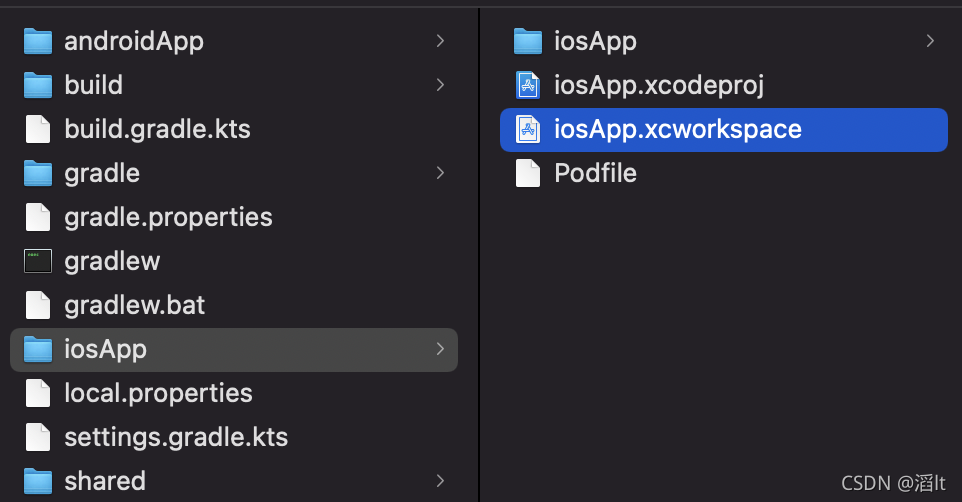The width and height of the screenshot is (962, 502).
Task: Expand the androidApp folder chevron
Action: click(x=440, y=41)
